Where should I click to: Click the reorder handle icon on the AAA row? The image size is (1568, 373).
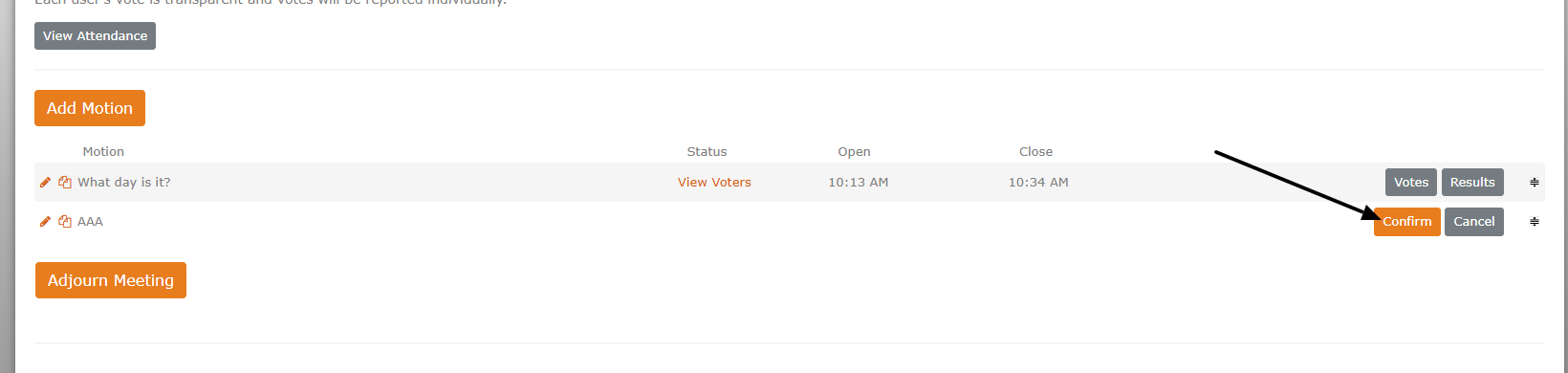pyautogui.click(x=1534, y=221)
